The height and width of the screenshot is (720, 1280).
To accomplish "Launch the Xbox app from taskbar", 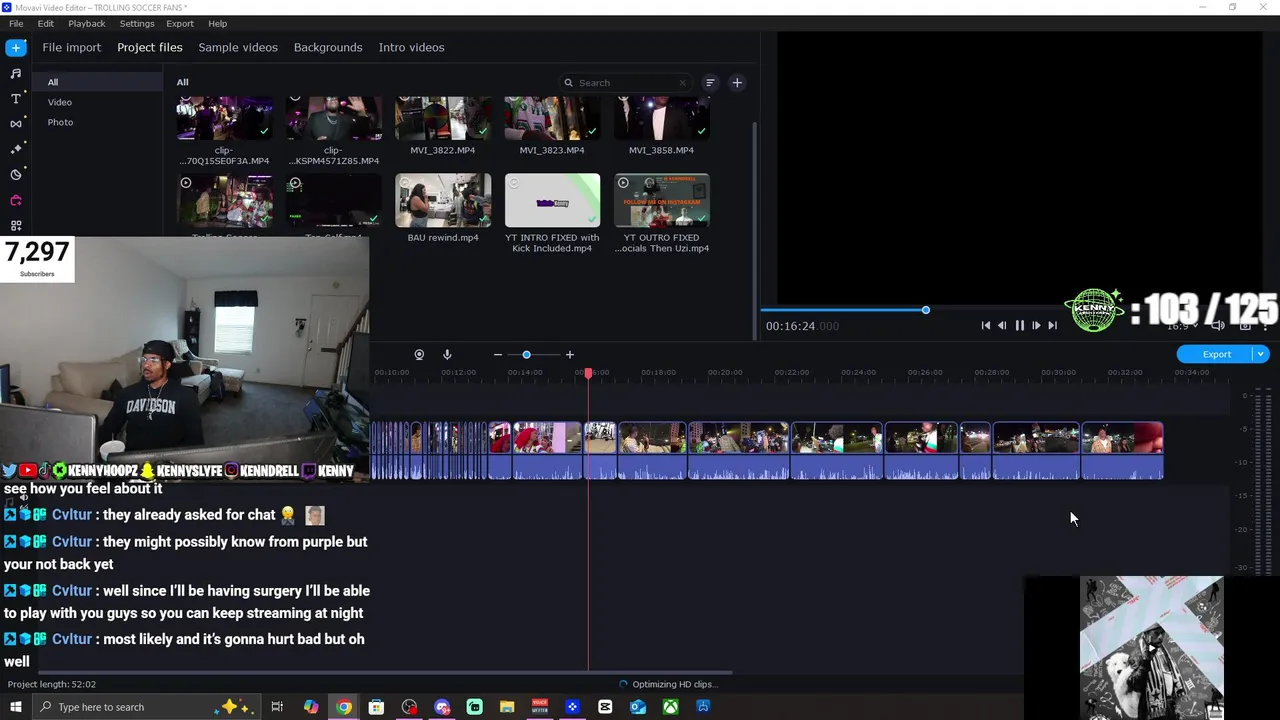I will 670,707.
